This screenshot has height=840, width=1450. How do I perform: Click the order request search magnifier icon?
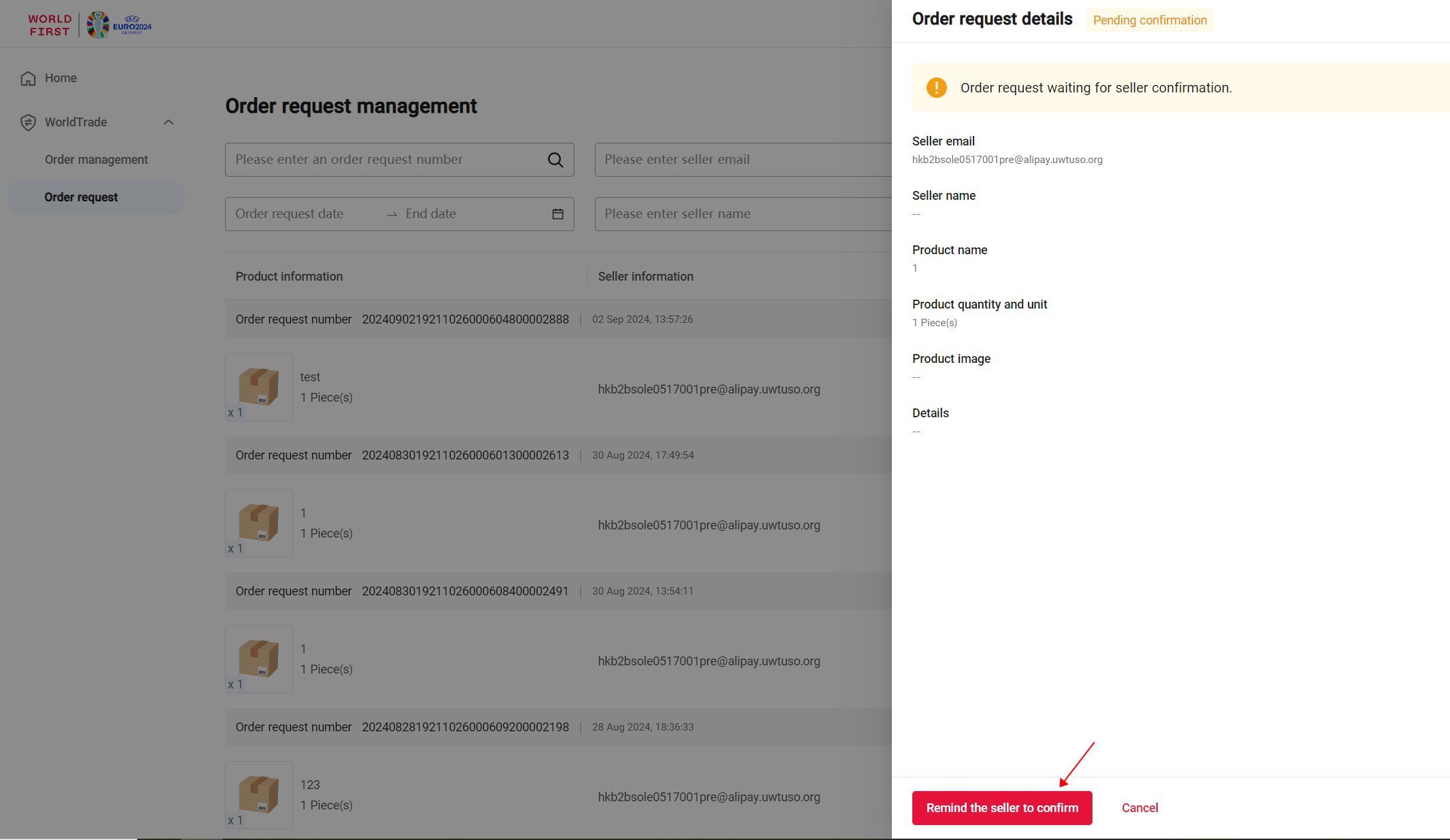click(555, 160)
